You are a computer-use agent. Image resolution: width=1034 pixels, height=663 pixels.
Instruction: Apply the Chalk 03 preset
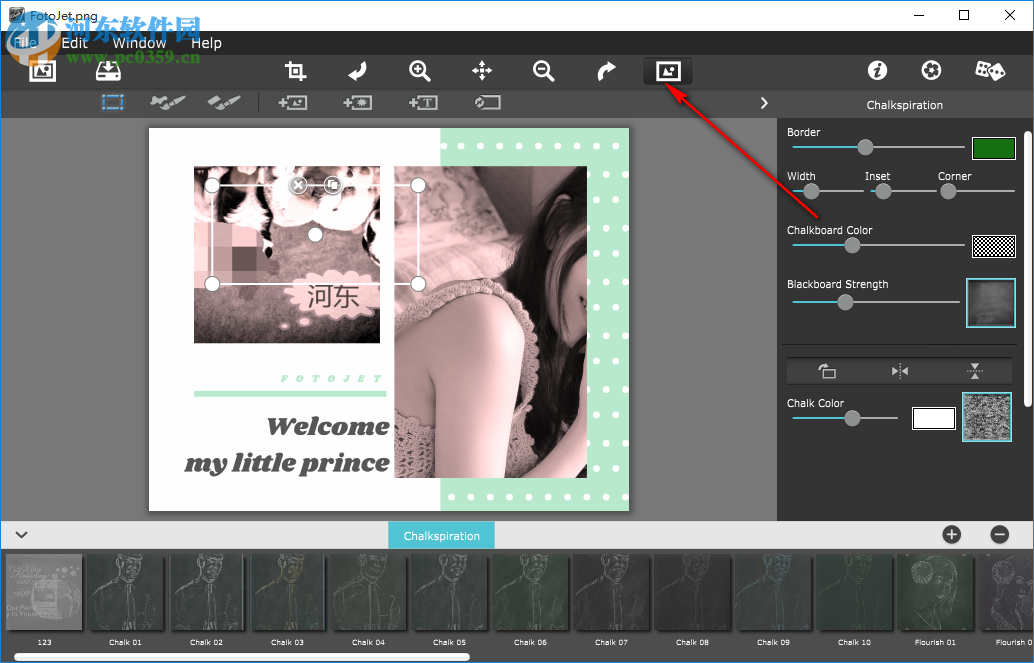tap(288, 592)
